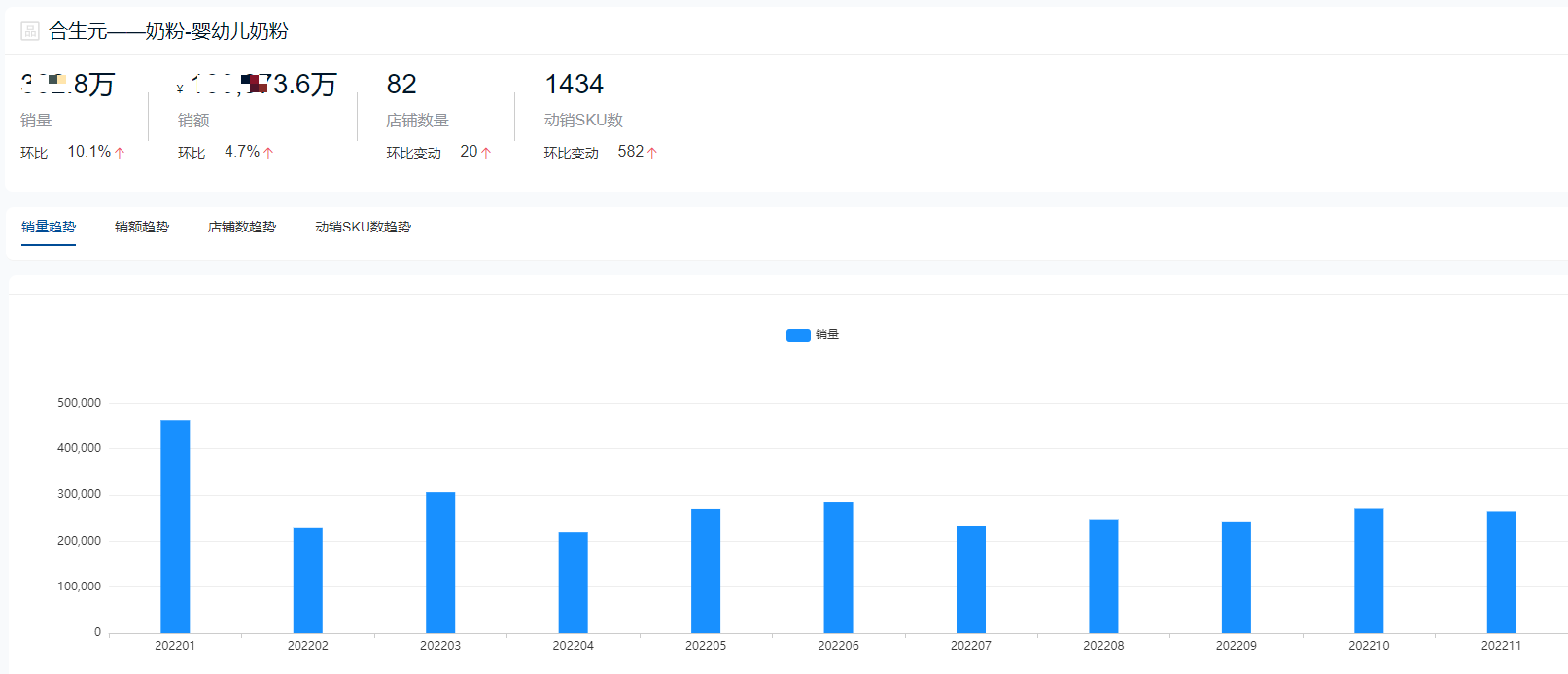Click the last bar, 202211

coord(1501,572)
